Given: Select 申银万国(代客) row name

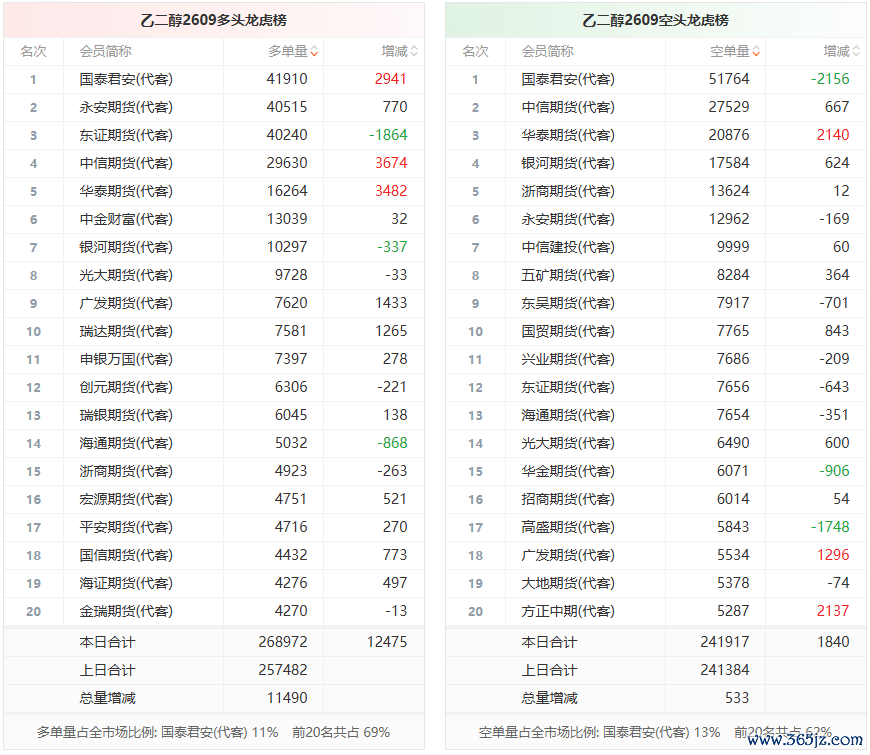Looking at the screenshot, I should 126,359.
